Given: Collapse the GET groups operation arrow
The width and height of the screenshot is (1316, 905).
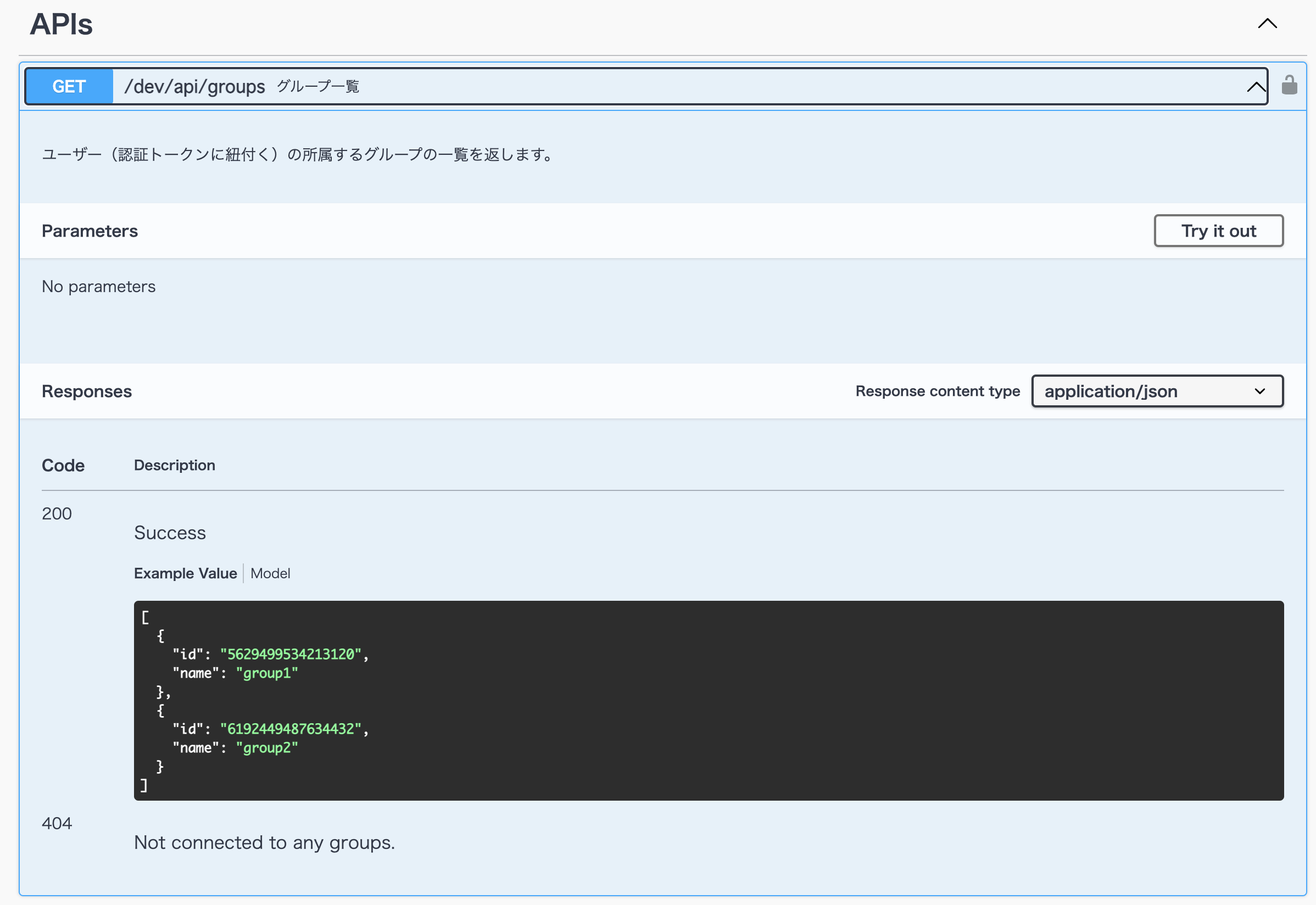Looking at the screenshot, I should click(x=1256, y=87).
